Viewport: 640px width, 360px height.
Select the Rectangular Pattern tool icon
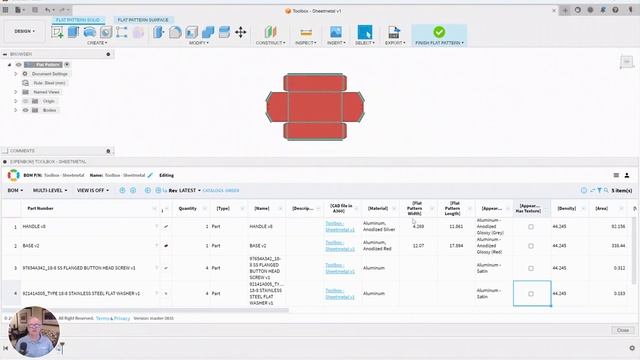click(122, 32)
